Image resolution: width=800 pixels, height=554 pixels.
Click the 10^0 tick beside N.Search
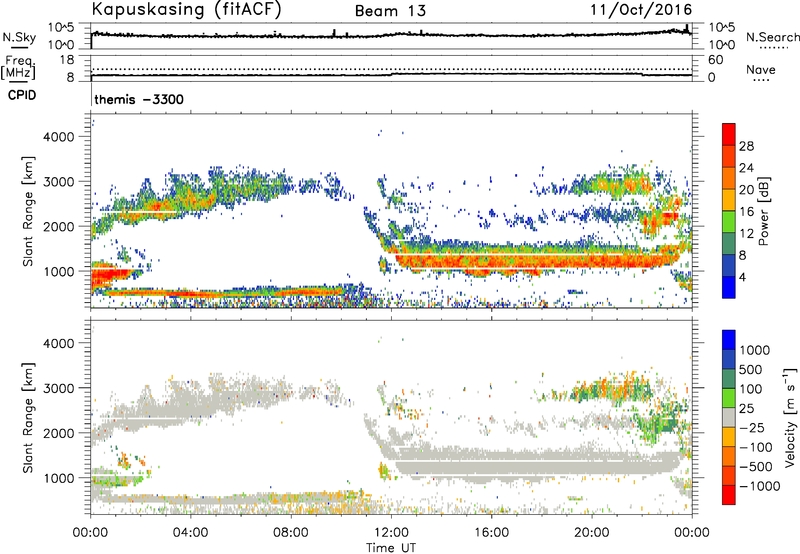pyautogui.click(x=722, y=45)
